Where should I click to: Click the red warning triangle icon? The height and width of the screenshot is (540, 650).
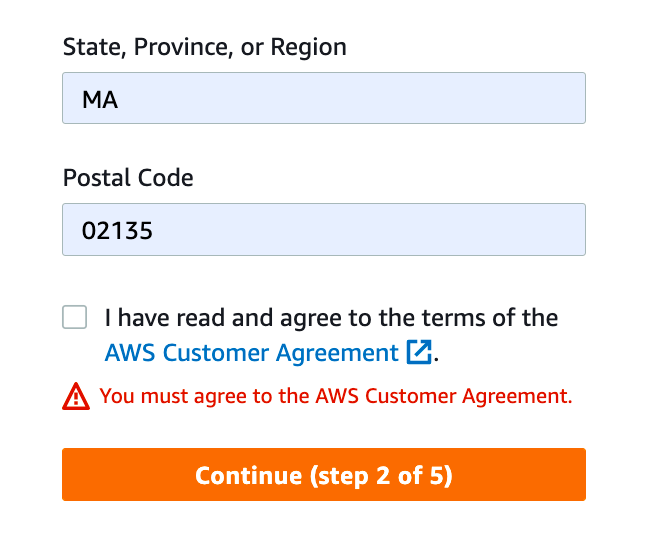(x=76, y=397)
